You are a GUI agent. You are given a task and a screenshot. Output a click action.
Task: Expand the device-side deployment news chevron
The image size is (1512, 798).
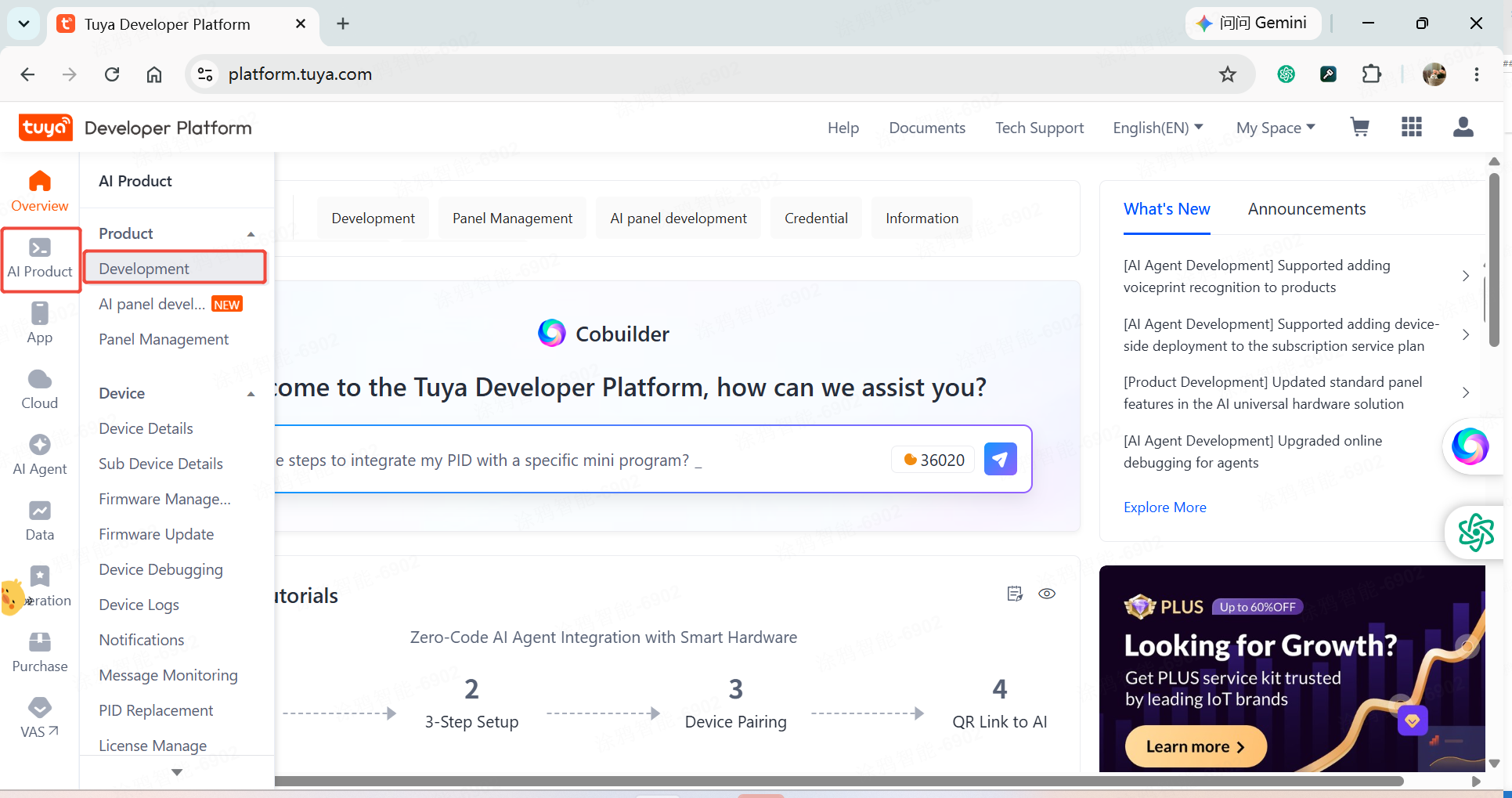1465,334
